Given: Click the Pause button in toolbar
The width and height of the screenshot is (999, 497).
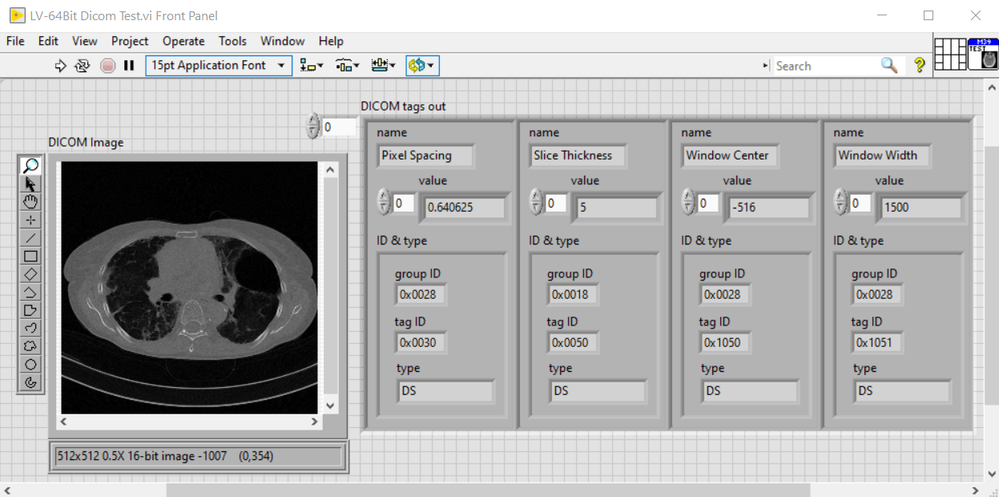Looking at the screenshot, I should coord(129,66).
